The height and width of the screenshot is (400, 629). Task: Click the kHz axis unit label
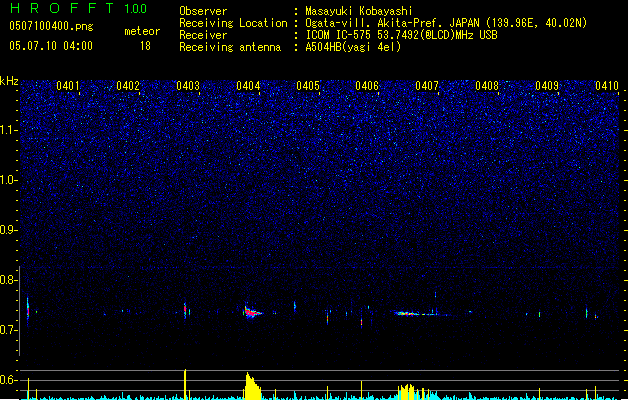click(x=9, y=81)
